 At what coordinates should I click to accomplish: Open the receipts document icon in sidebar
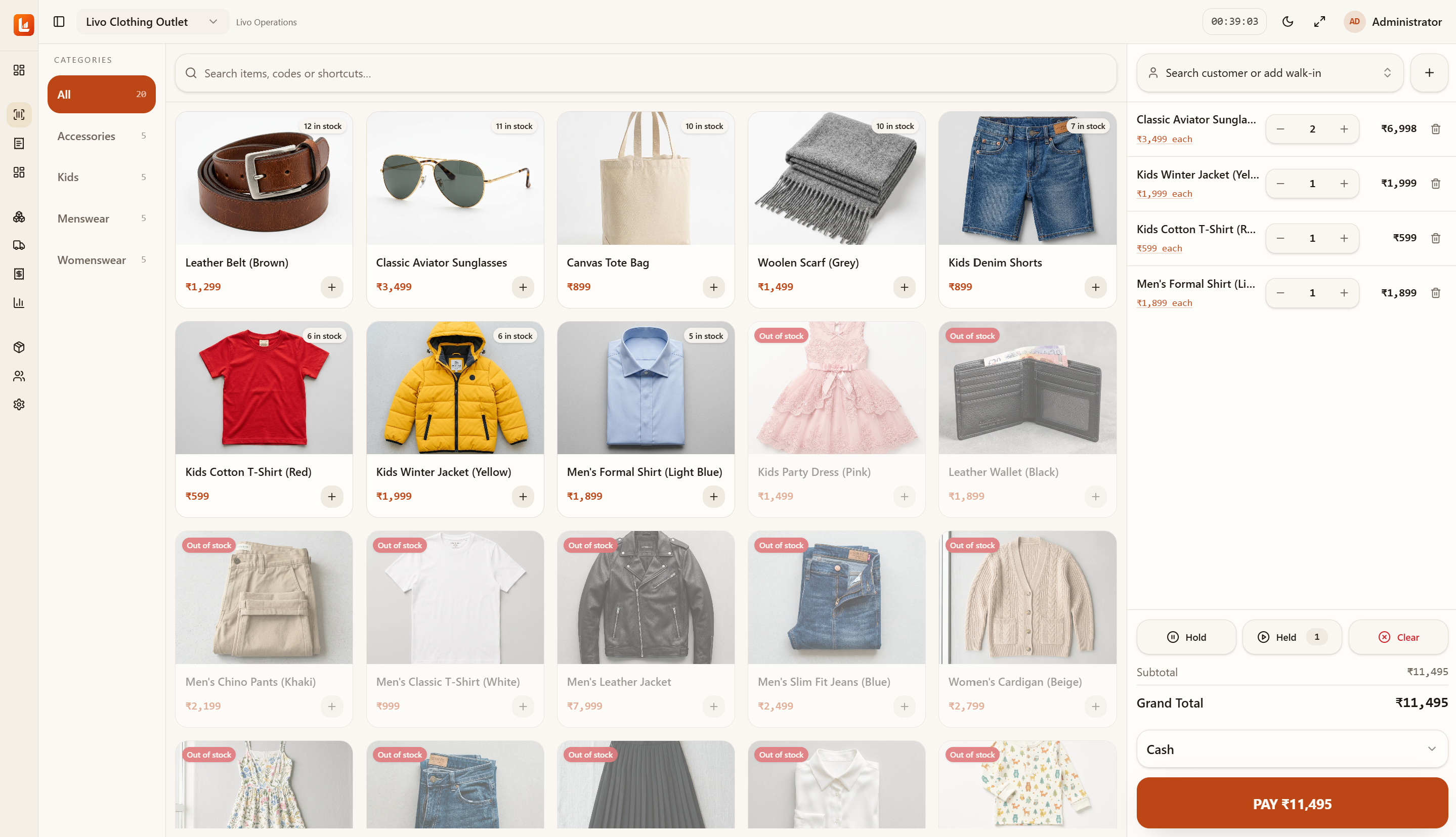19,143
